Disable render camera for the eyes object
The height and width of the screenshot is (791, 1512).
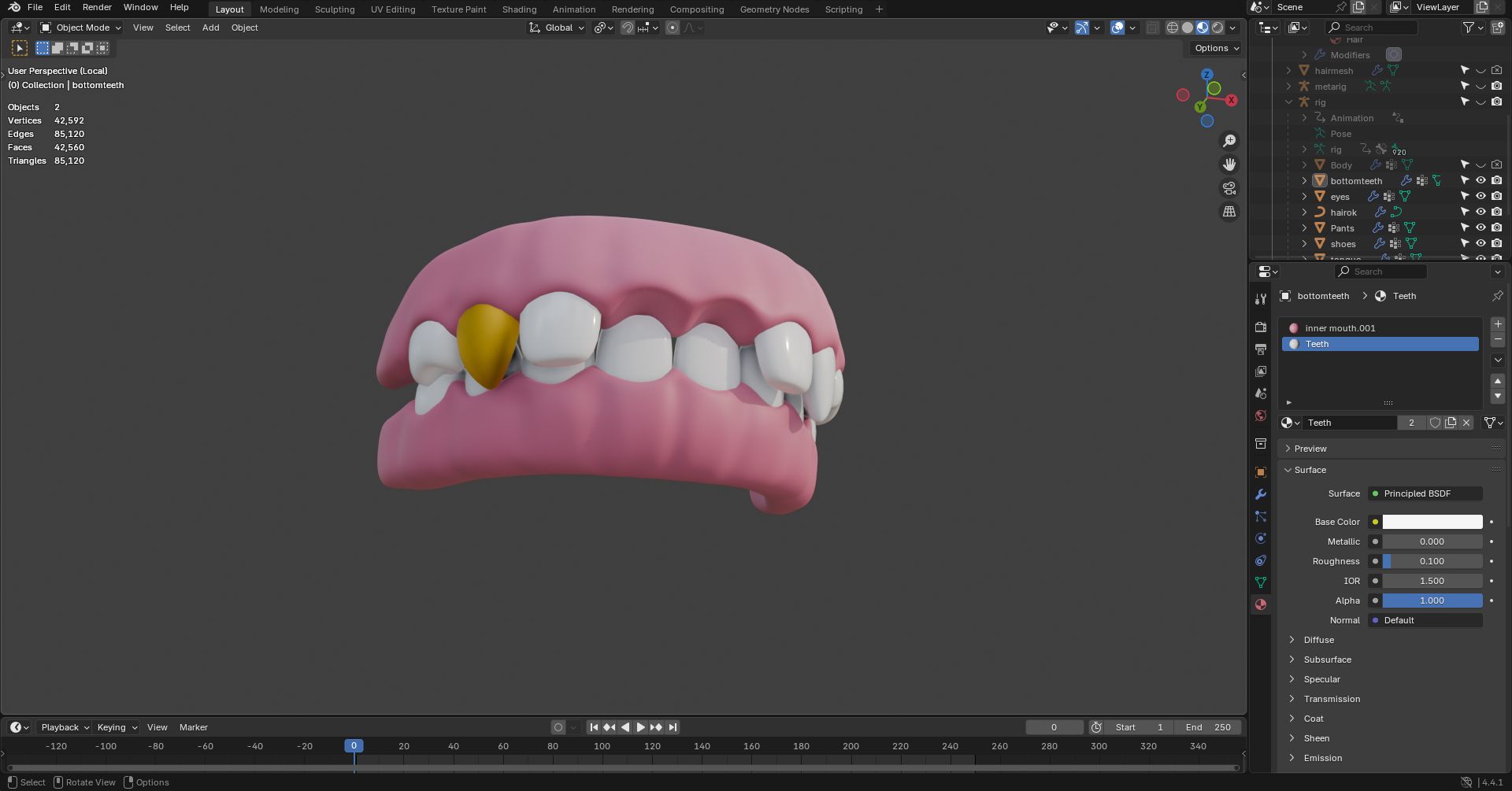1496,196
